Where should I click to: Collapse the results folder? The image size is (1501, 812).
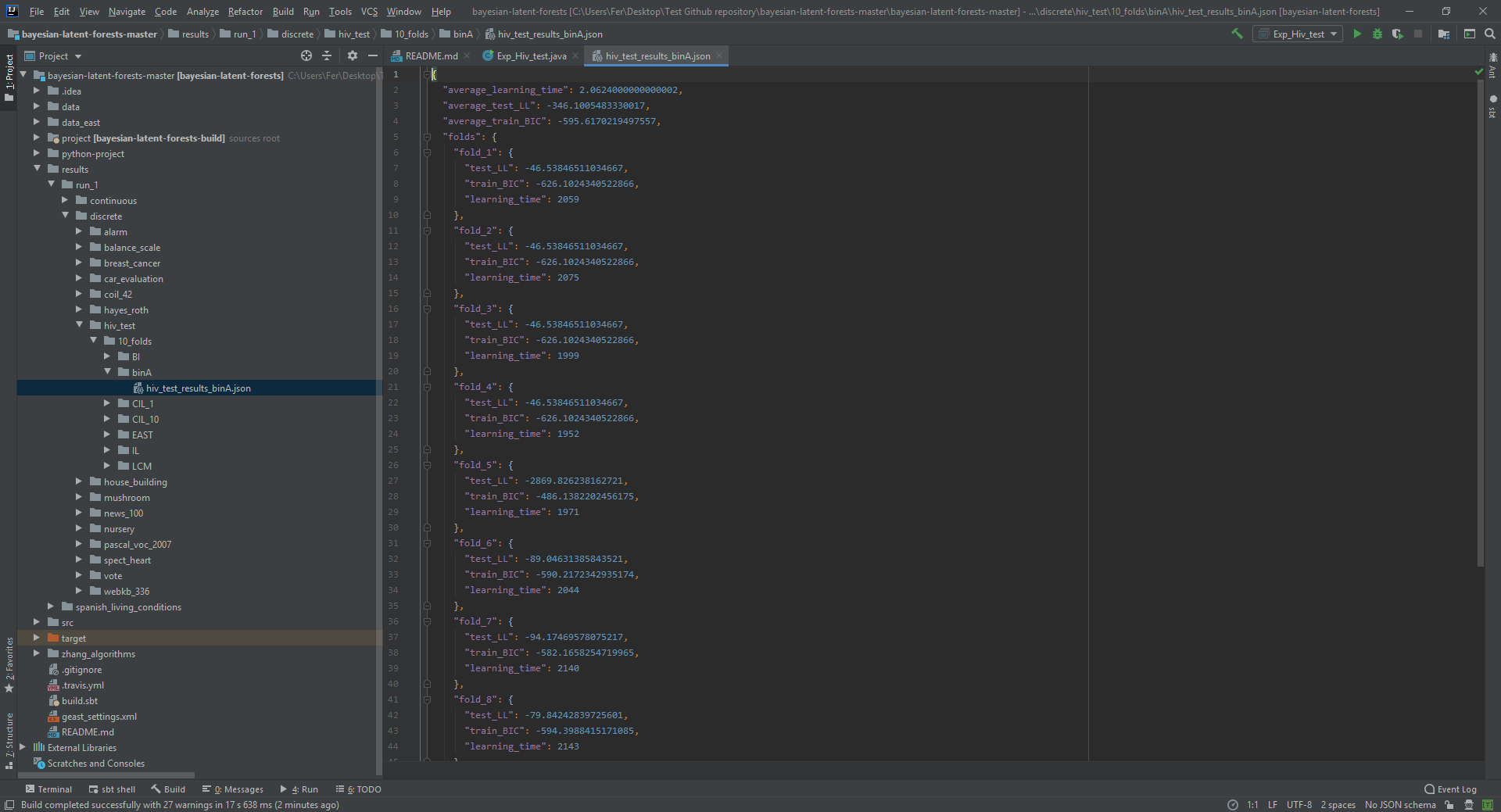[37, 169]
